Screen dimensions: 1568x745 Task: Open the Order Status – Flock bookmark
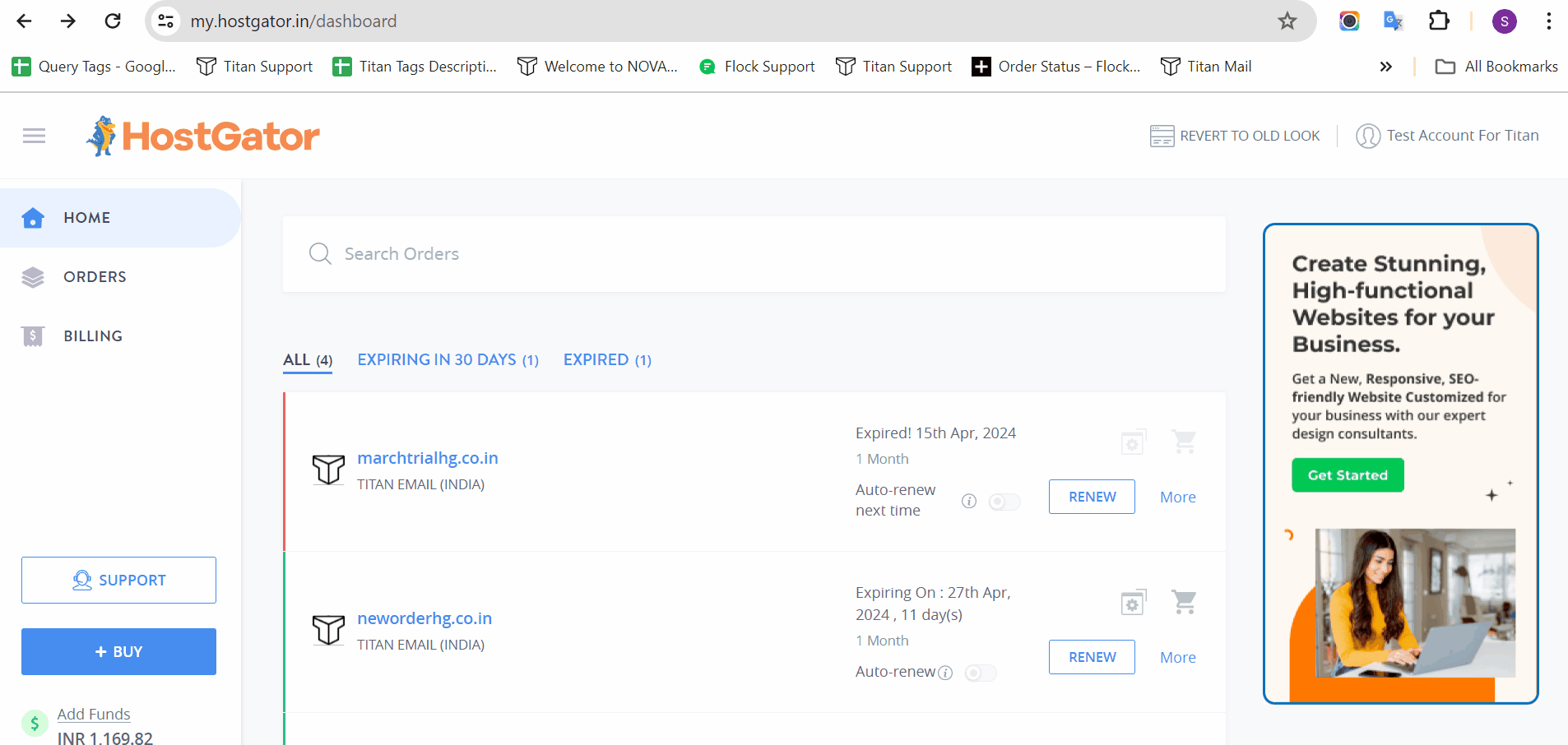pyautogui.click(x=1056, y=67)
